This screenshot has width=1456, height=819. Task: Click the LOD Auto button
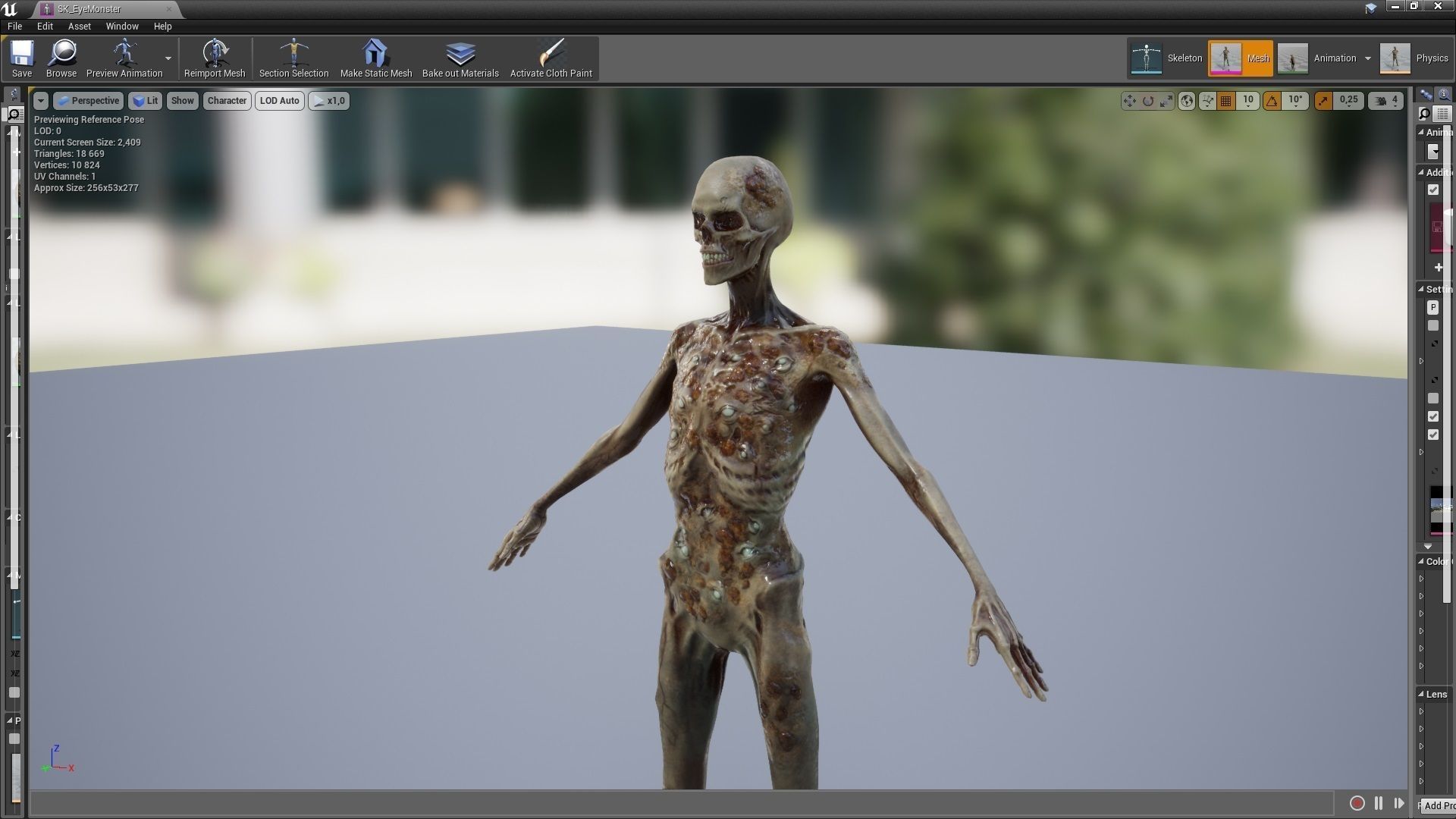[279, 101]
